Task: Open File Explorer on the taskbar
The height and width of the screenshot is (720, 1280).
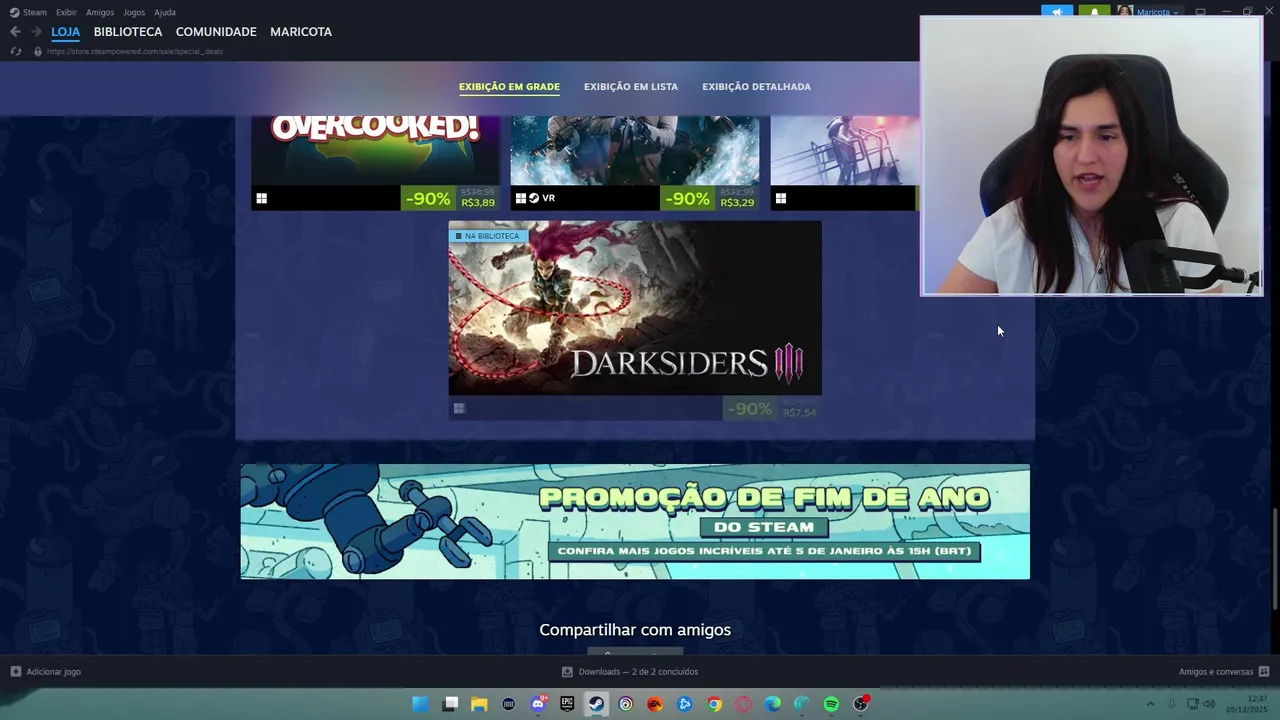Action: click(479, 704)
